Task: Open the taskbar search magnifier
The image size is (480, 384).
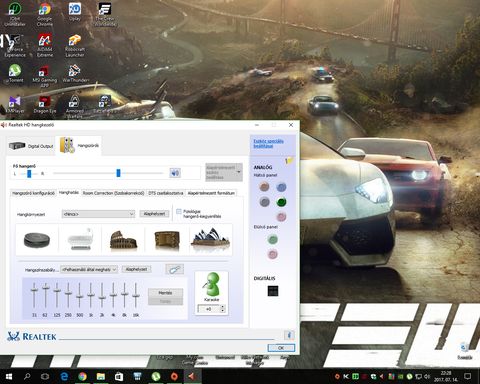Action: [27, 377]
